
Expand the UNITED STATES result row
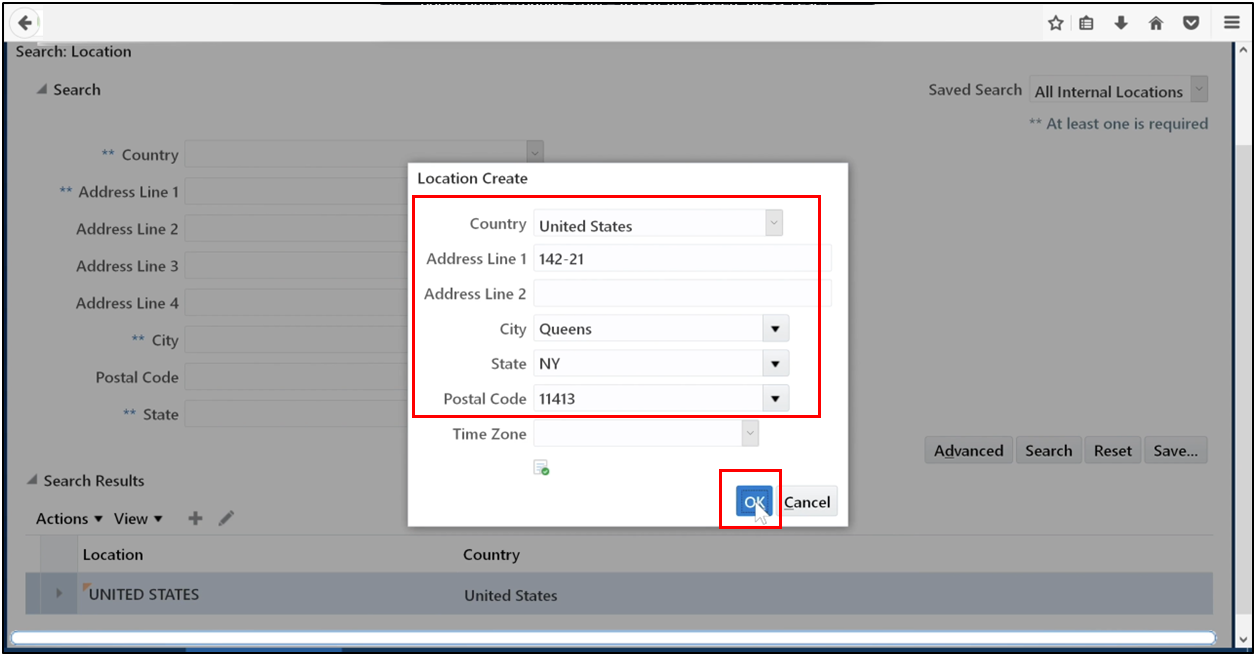(x=62, y=593)
